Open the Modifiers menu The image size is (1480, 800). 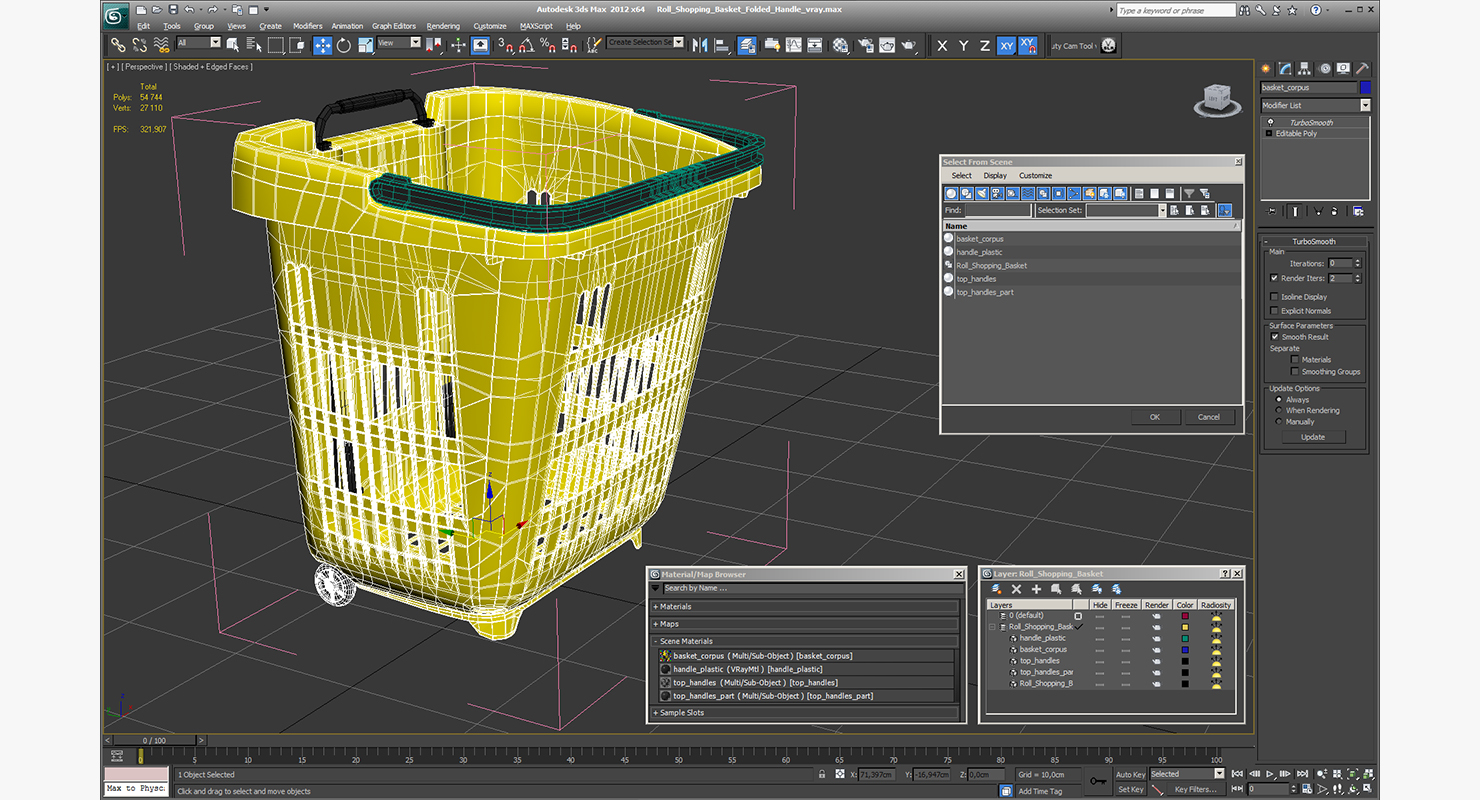307,26
